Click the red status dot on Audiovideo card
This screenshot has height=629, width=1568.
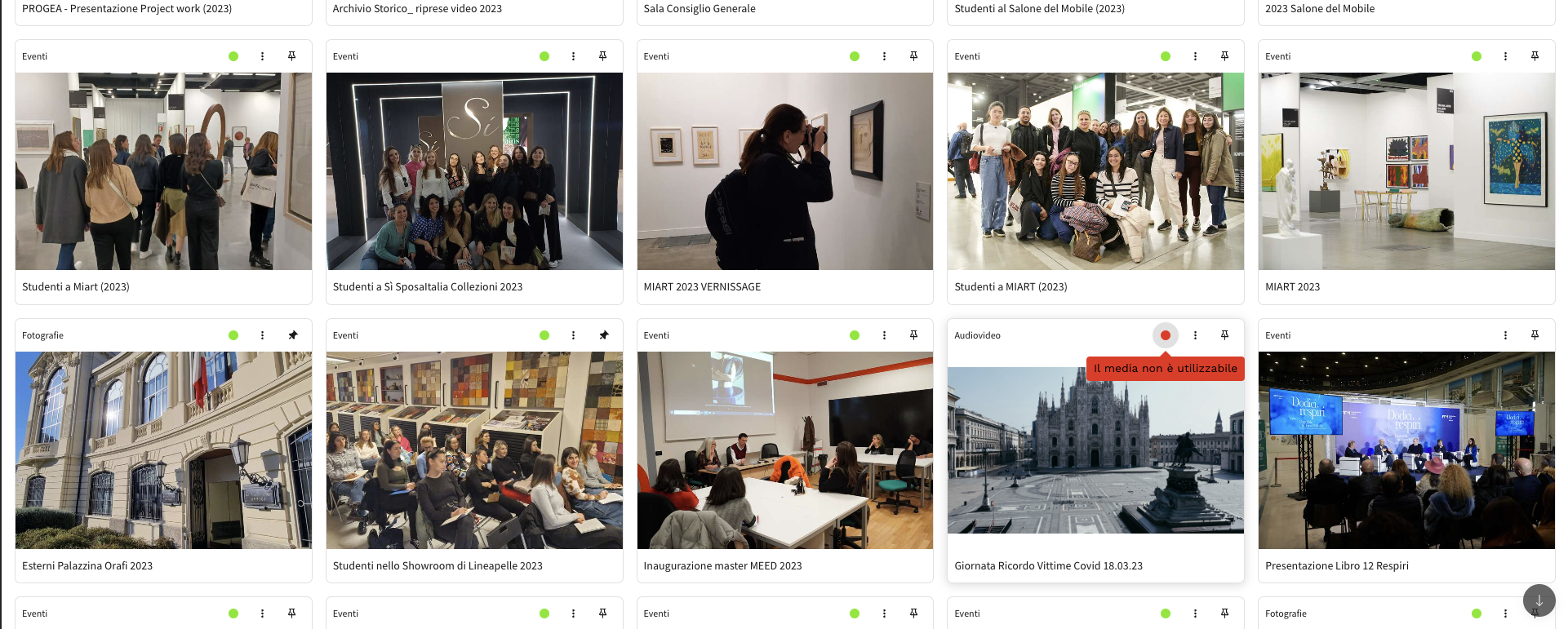click(x=1165, y=335)
